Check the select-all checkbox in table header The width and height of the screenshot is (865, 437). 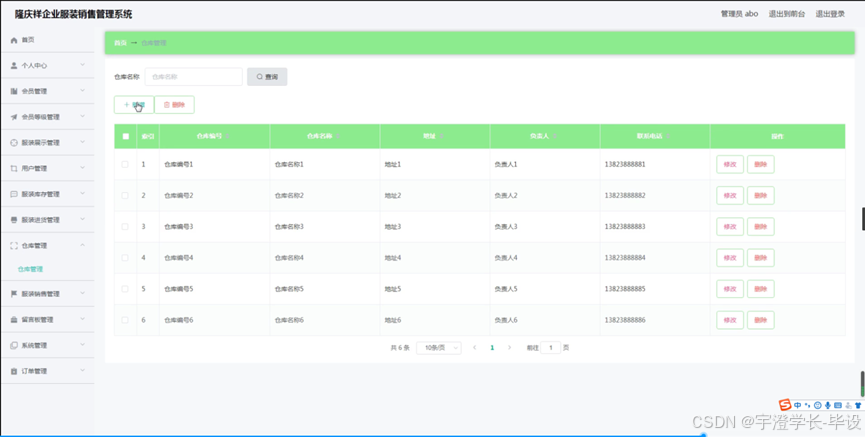click(x=125, y=136)
